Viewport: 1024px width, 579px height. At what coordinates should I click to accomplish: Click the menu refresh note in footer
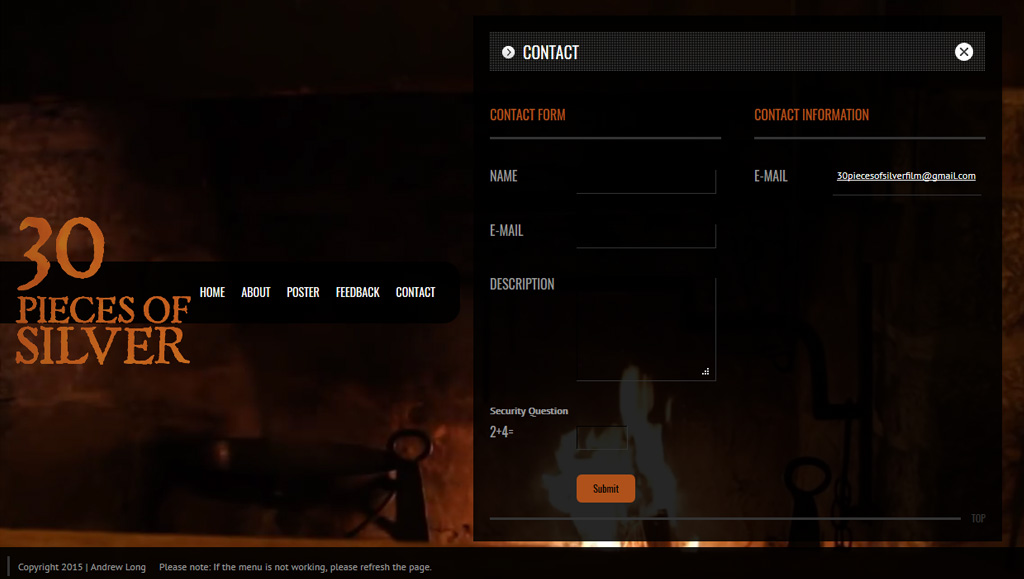coord(295,567)
